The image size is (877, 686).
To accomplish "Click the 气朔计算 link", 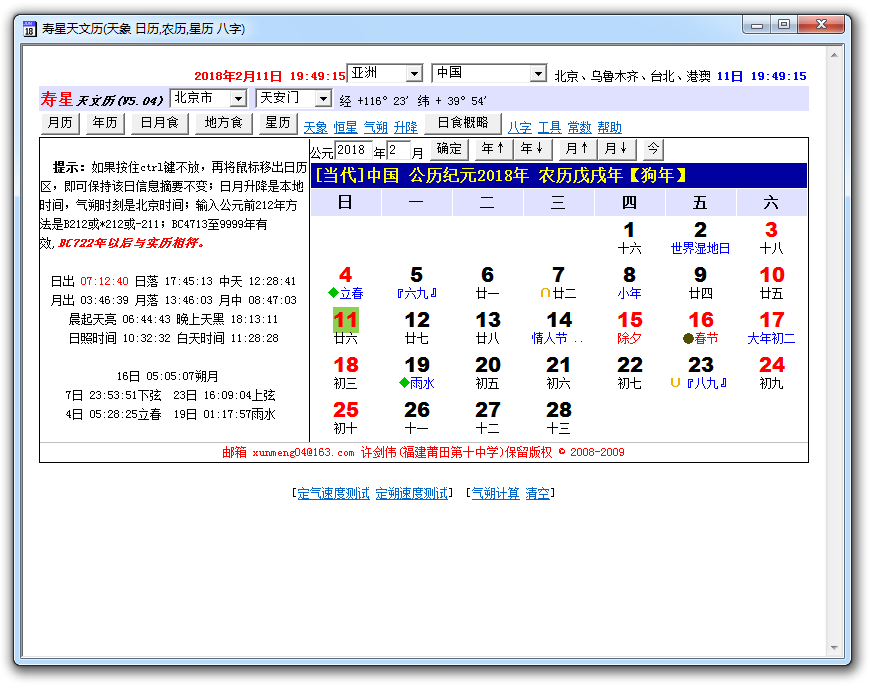I will [495, 493].
